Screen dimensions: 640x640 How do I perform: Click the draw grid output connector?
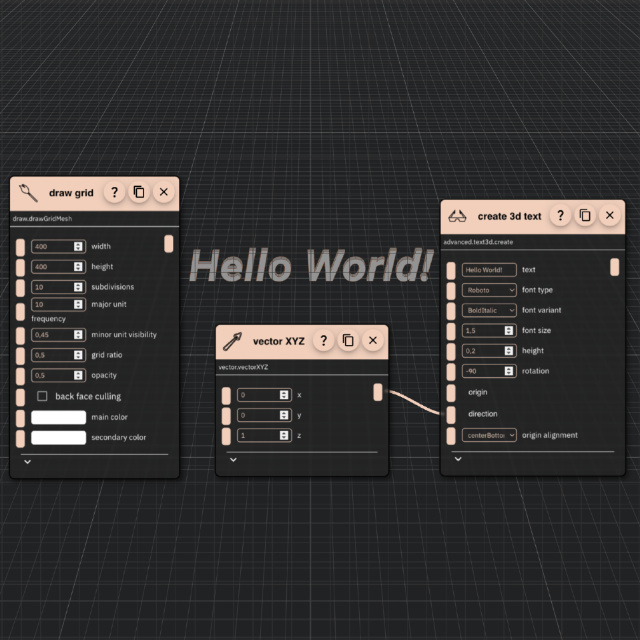point(169,244)
